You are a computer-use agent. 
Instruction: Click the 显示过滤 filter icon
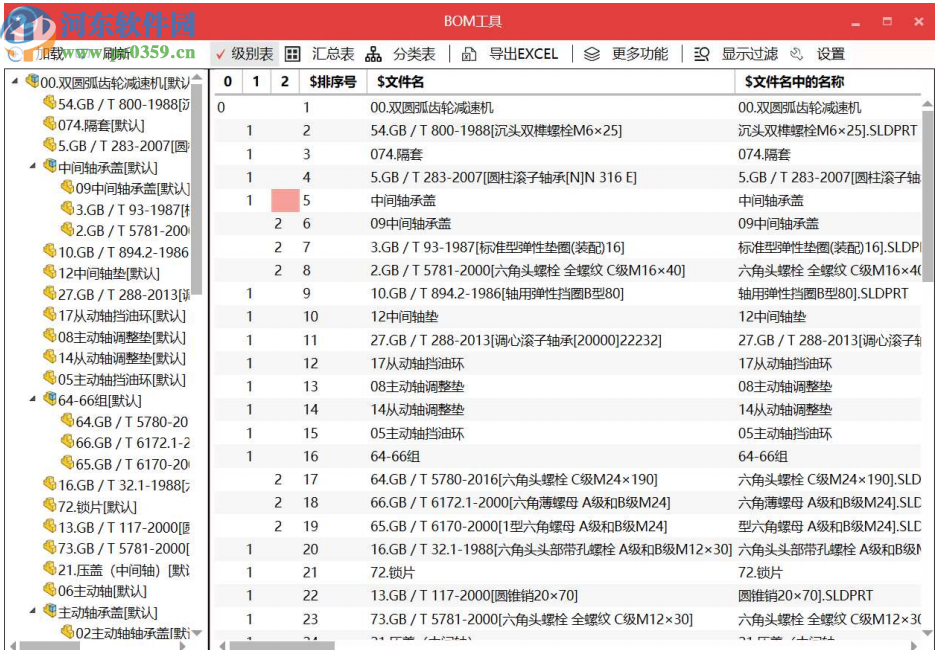(702, 54)
